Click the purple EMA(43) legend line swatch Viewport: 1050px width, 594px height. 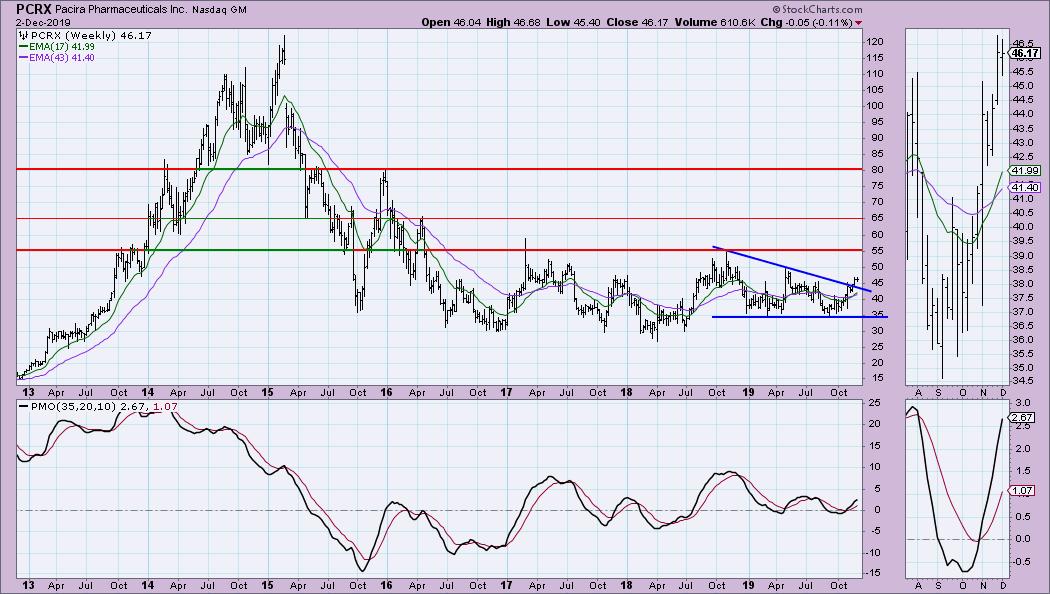[23, 58]
